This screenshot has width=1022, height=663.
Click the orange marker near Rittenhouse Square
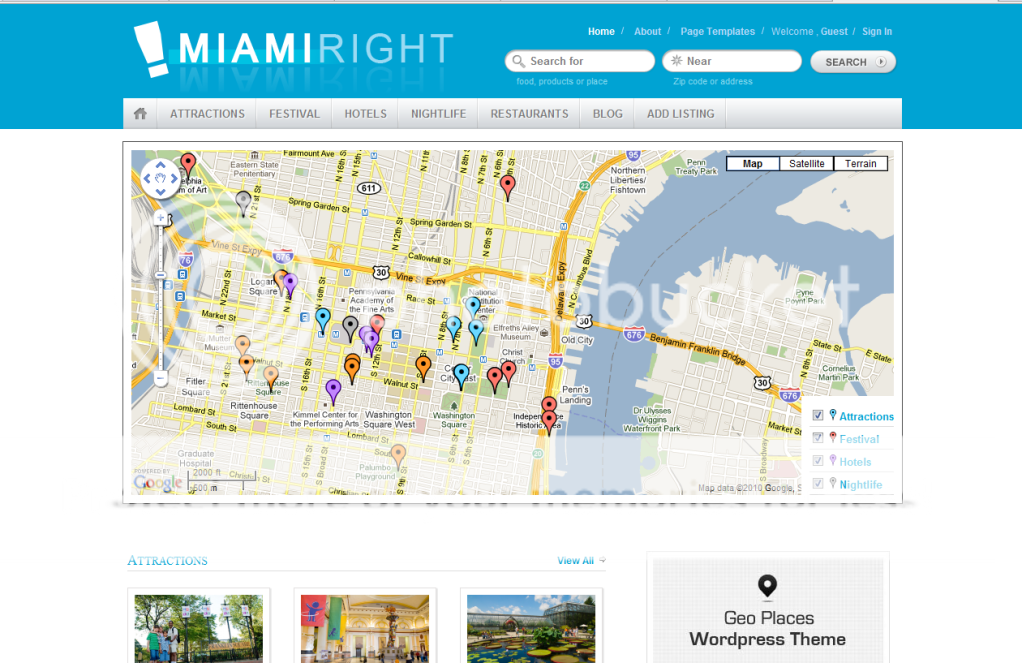coord(271,379)
